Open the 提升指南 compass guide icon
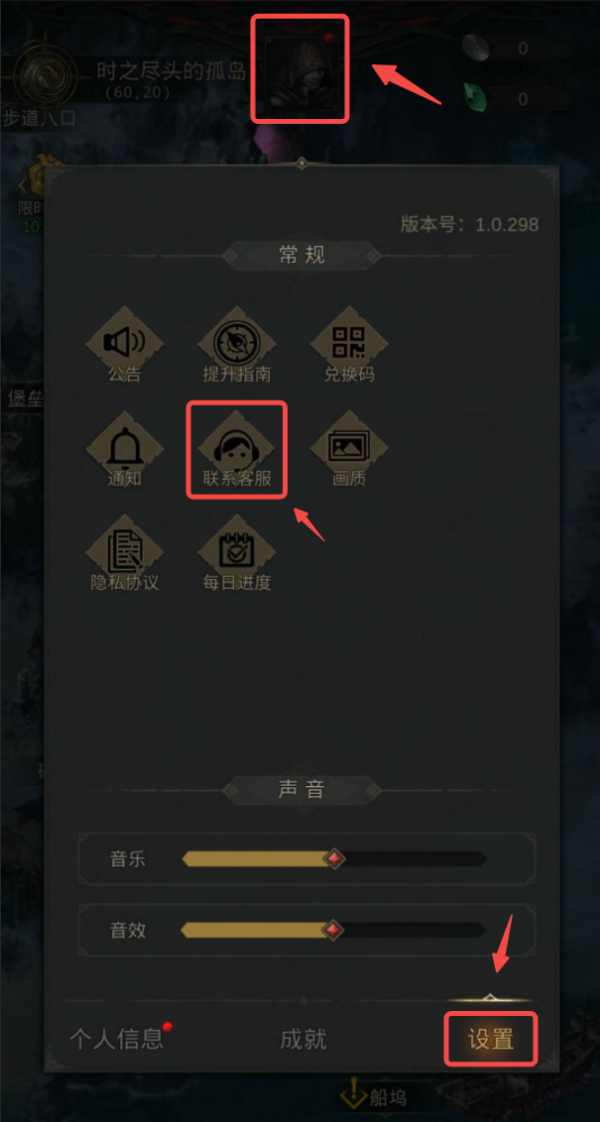Image resolution: width=600 pixels, height=1122 pixels. (237, 344)
